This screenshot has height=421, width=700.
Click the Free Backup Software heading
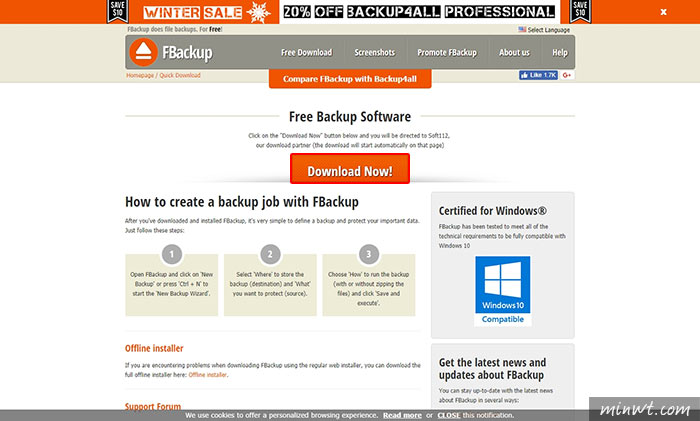tap(350, 117)
